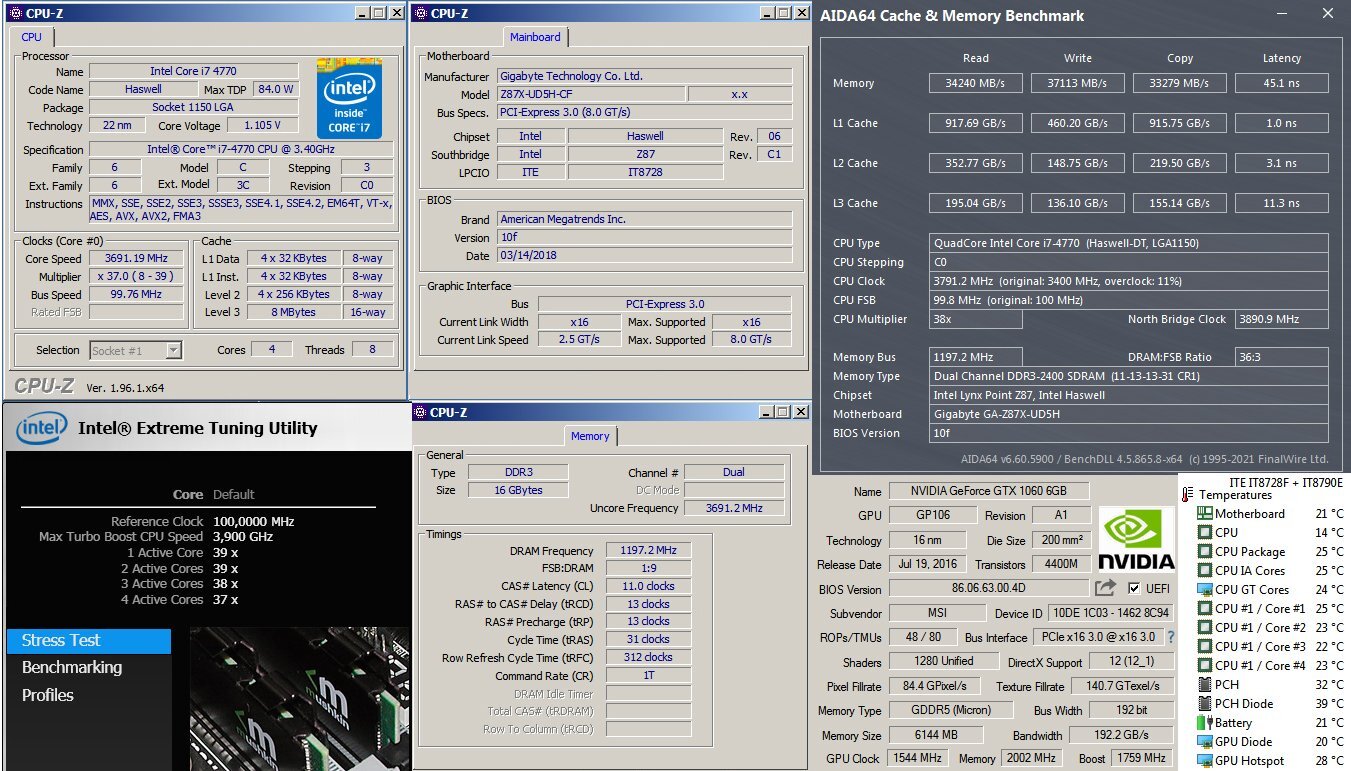1351x771 pixels.
Task: Click the Z87X-UD5H-CF model field
Action: [x=591, y=94]
